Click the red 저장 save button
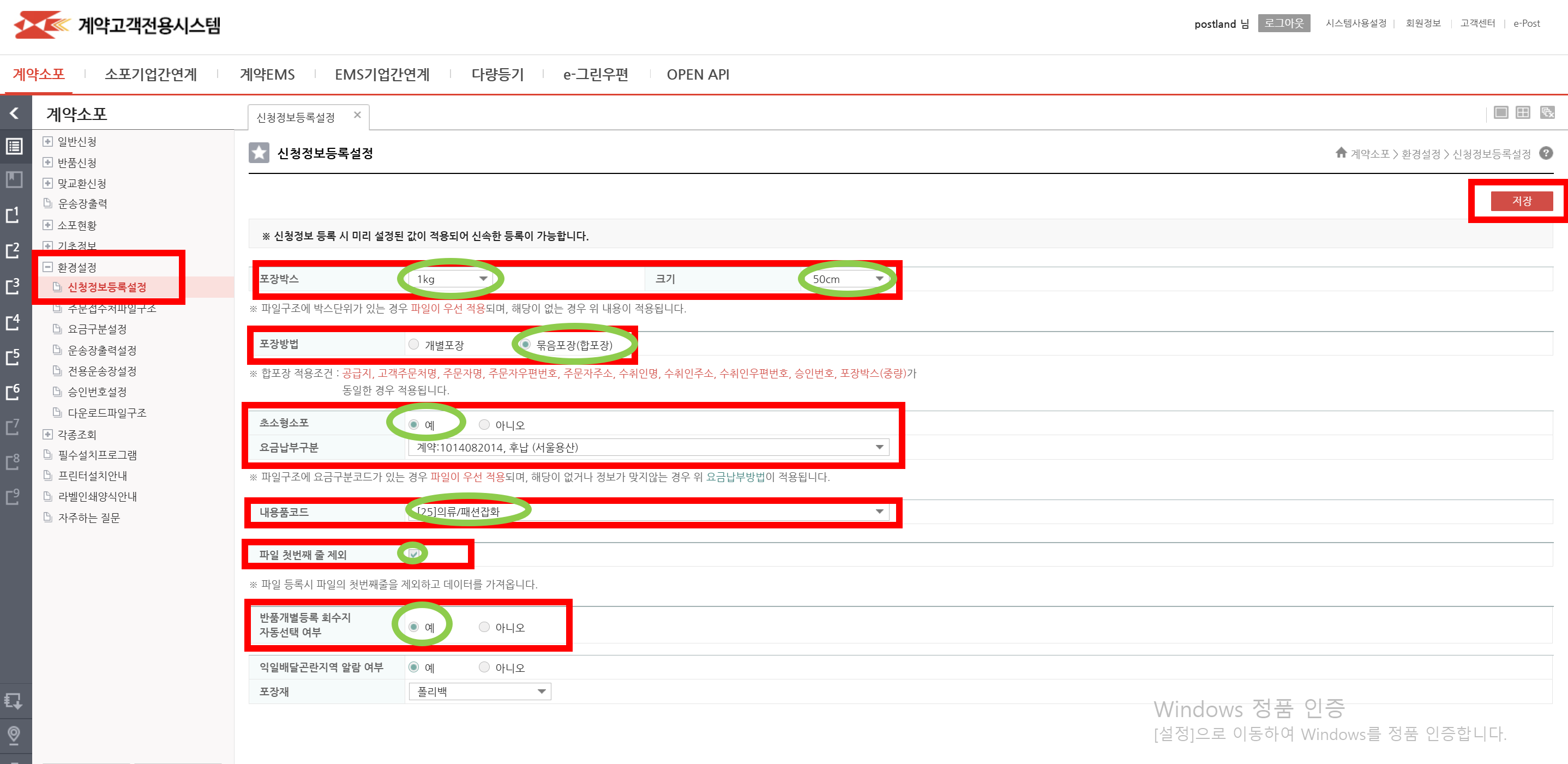The height and width of the screenshot is (764, 1568). coord(1521,201)
